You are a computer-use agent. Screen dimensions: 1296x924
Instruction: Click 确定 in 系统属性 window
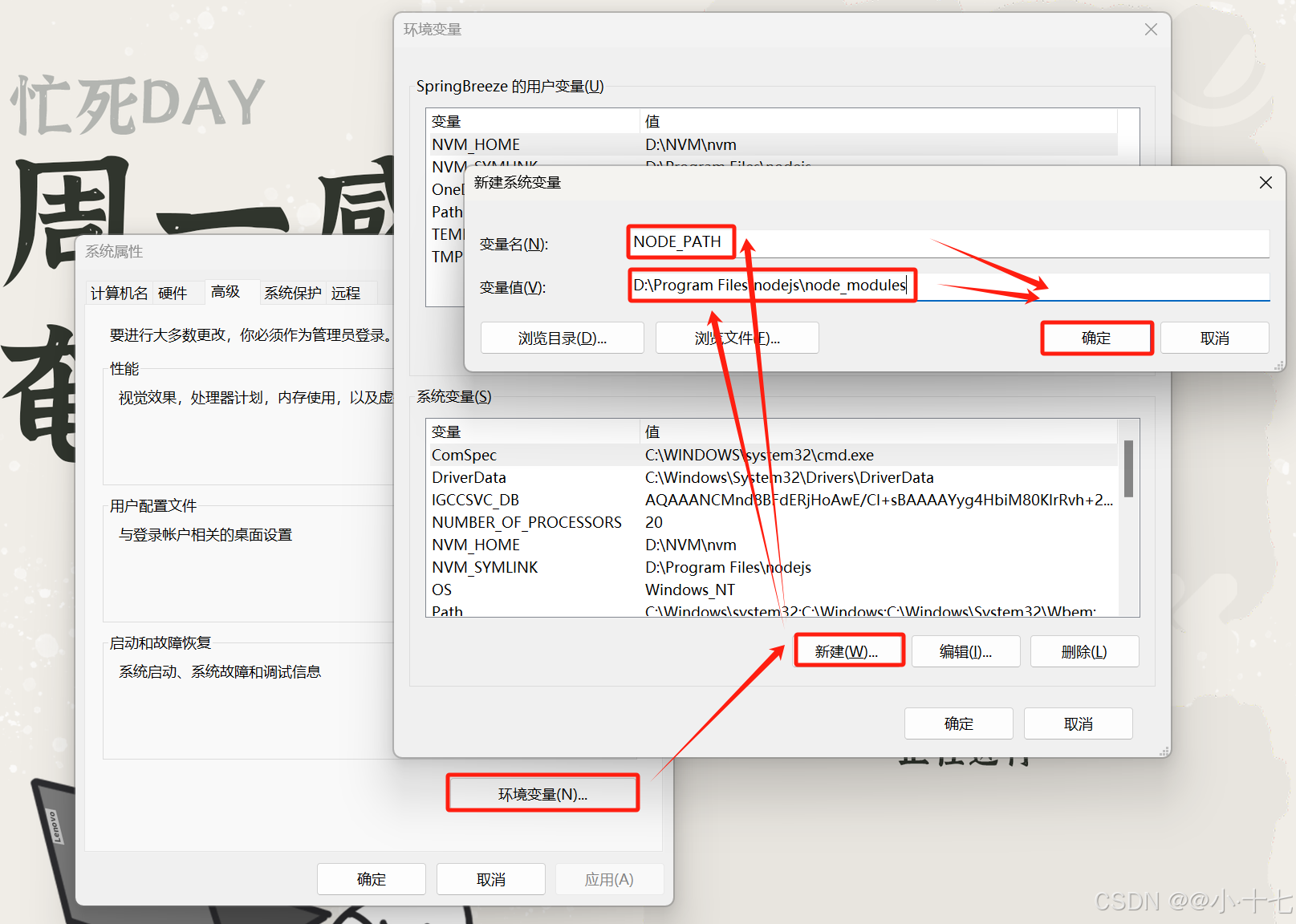click(371, 879)
